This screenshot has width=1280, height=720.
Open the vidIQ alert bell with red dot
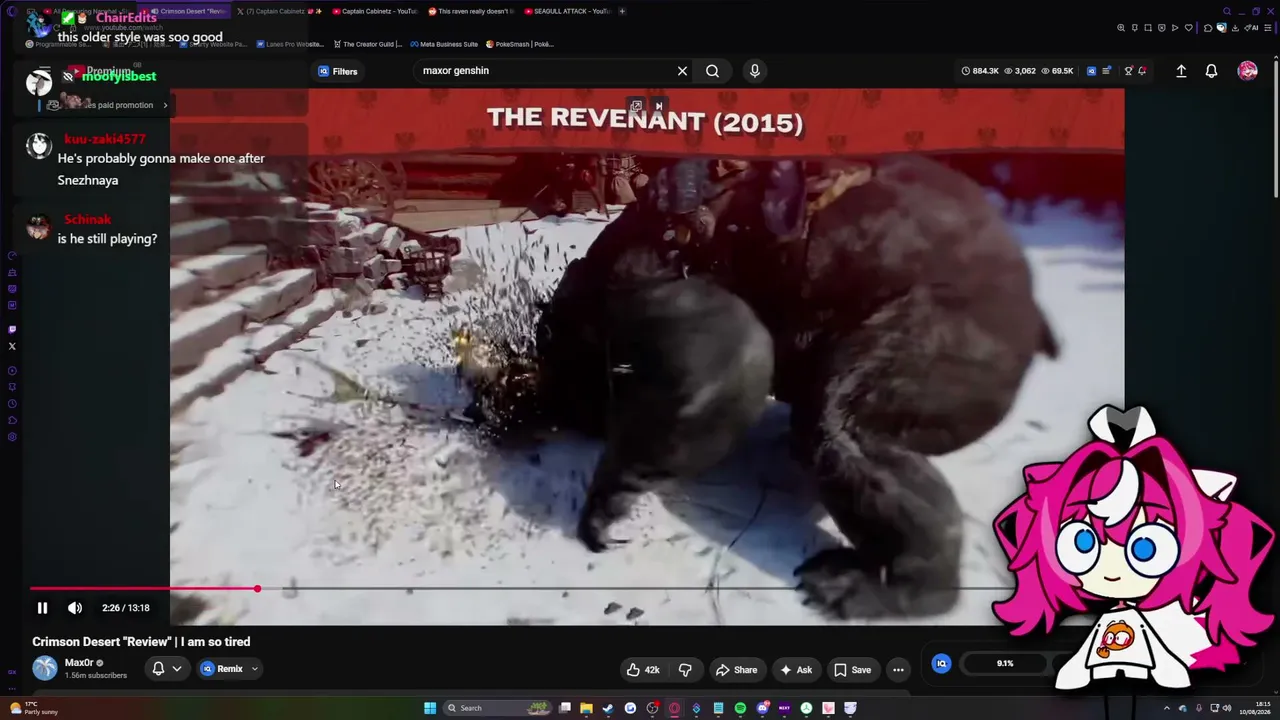[x=1142, y=71]
